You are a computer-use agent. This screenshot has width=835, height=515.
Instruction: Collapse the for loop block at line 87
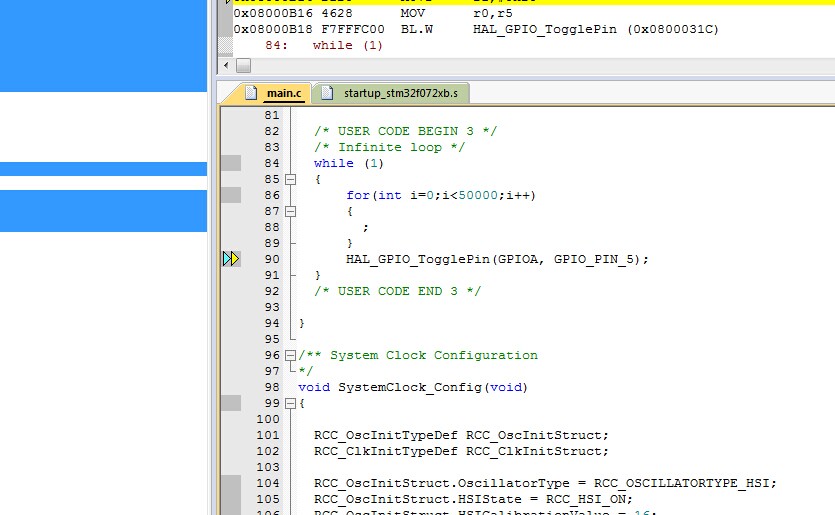pos(291,211)
